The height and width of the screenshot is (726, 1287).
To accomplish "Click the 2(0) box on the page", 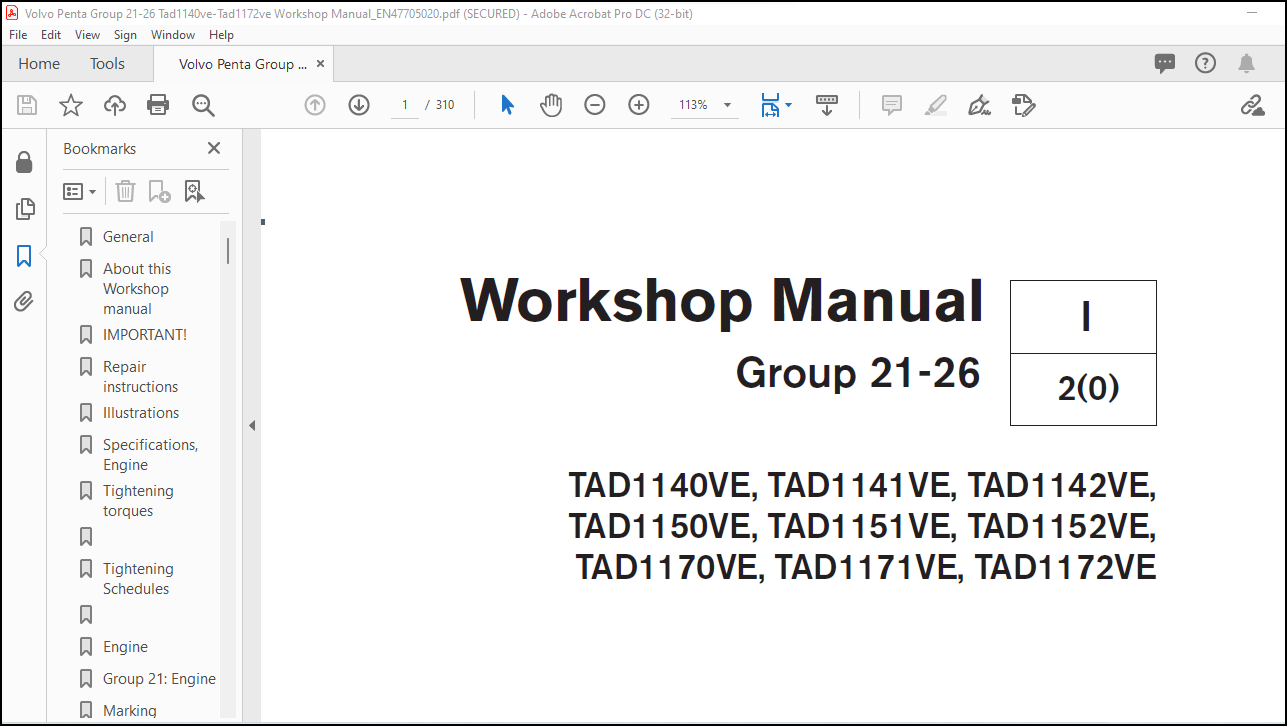I will [1084, 389].
